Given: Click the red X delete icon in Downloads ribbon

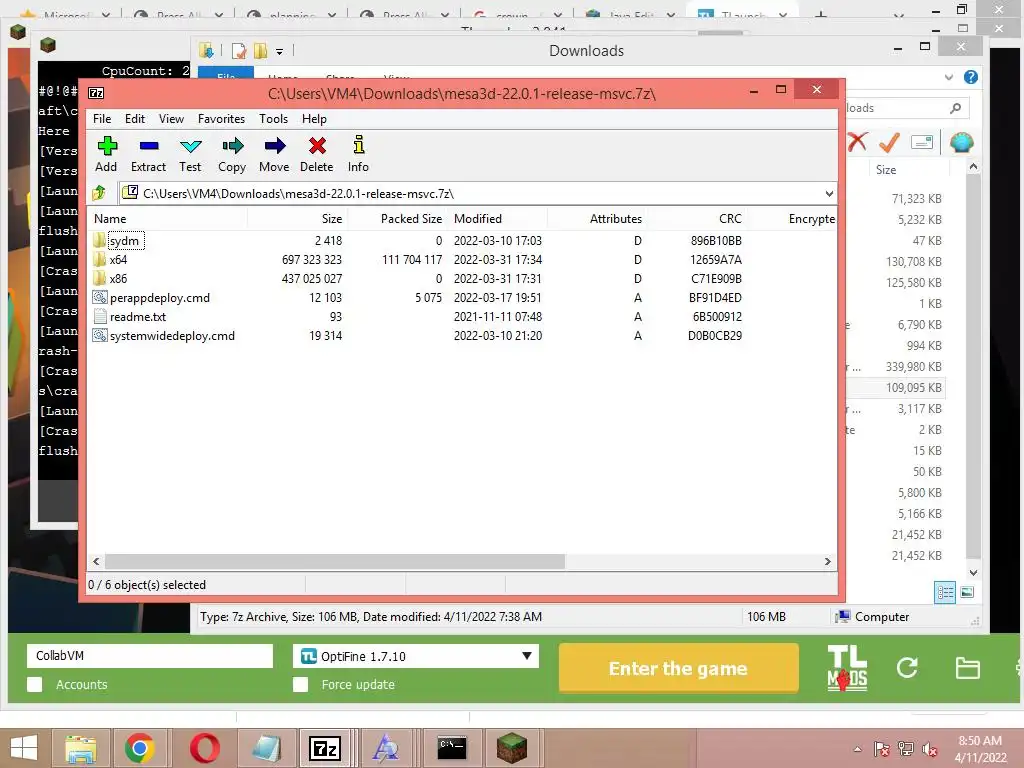Looking at the screenshot, I should point(857,142).
